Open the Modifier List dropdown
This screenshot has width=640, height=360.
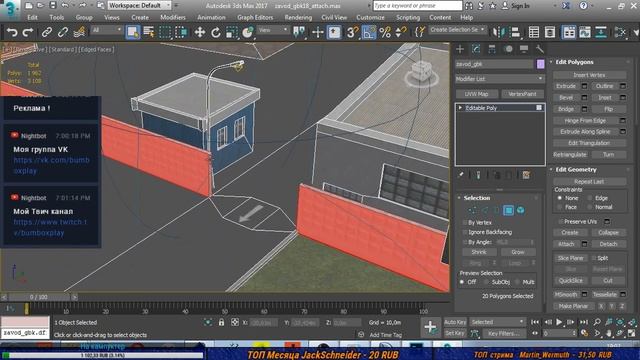click(x=500, y=78)
